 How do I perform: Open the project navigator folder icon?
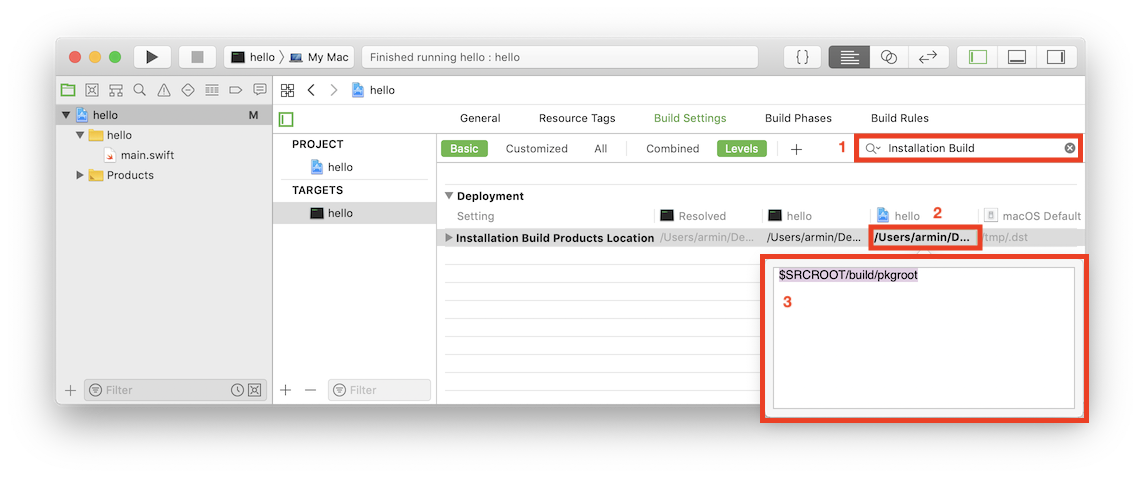point(68,90)
